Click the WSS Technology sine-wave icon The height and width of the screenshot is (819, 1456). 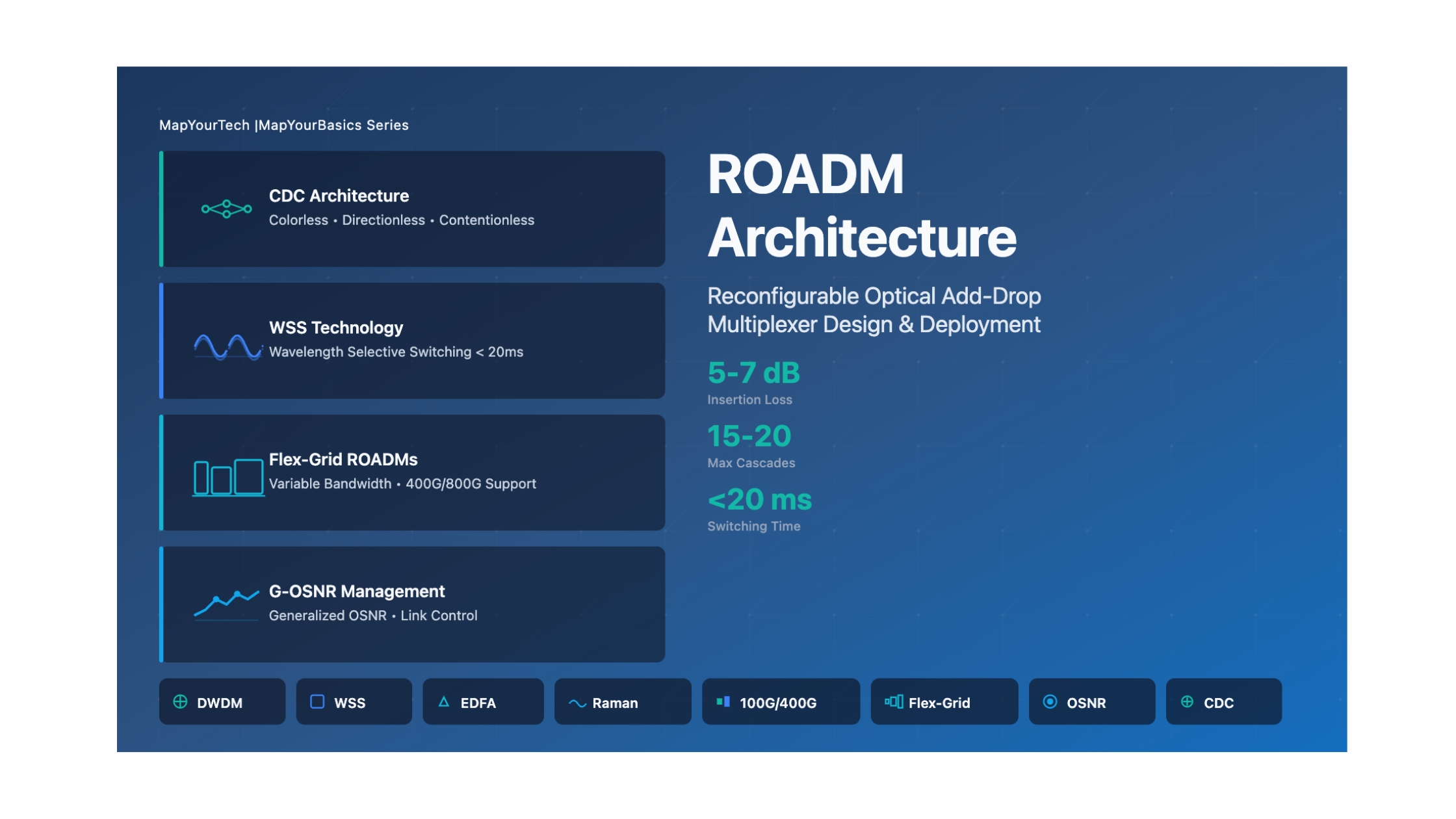[227, 347]
